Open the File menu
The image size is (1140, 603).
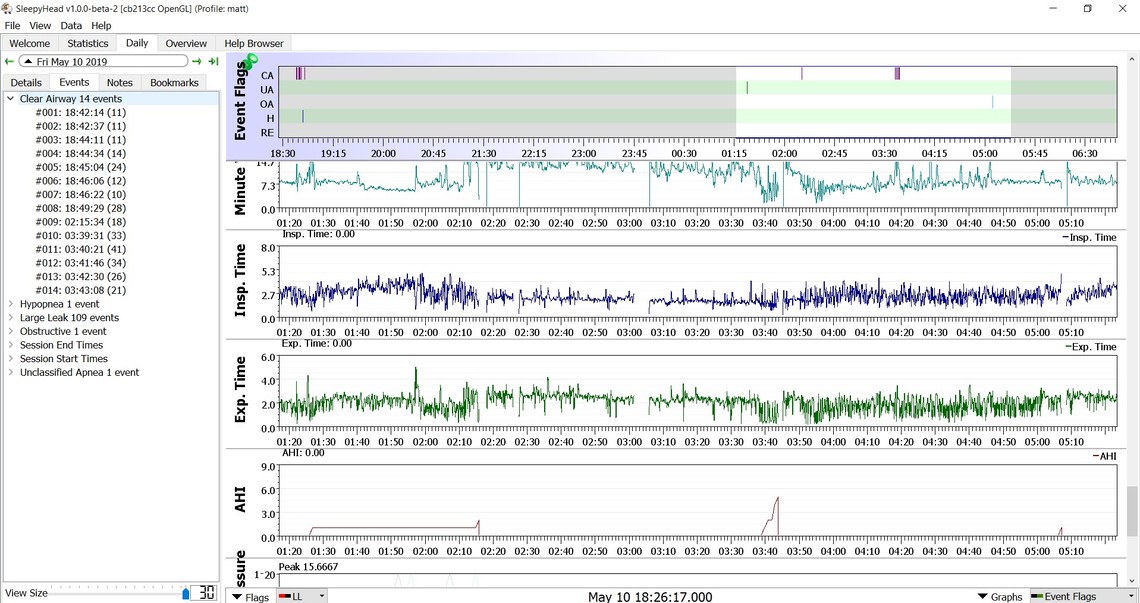coord(12,25)
